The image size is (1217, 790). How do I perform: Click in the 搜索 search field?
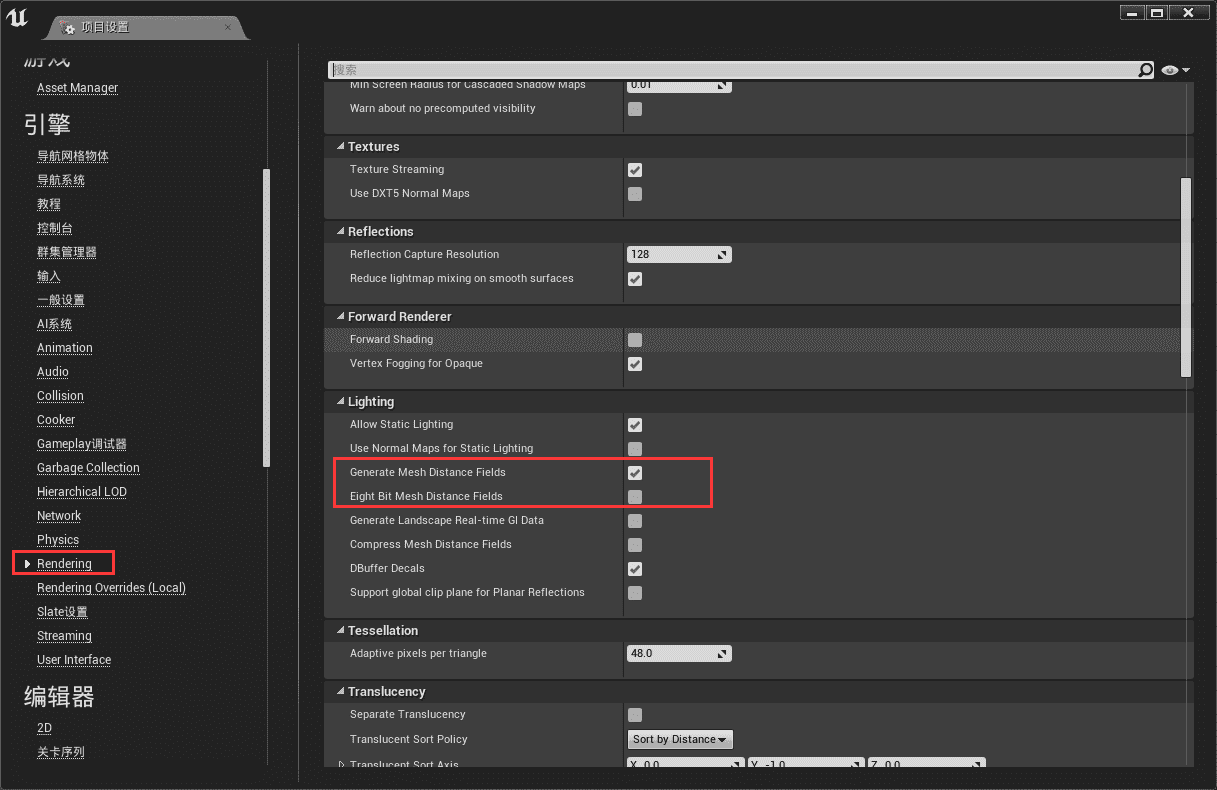730,70
